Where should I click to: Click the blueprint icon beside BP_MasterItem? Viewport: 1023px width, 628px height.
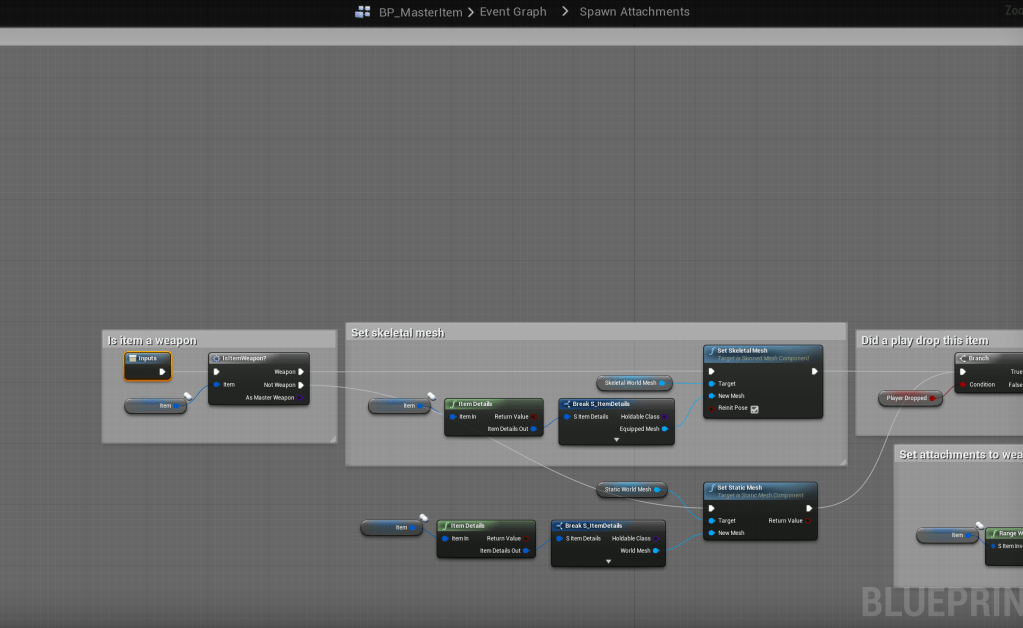(363, 12)
